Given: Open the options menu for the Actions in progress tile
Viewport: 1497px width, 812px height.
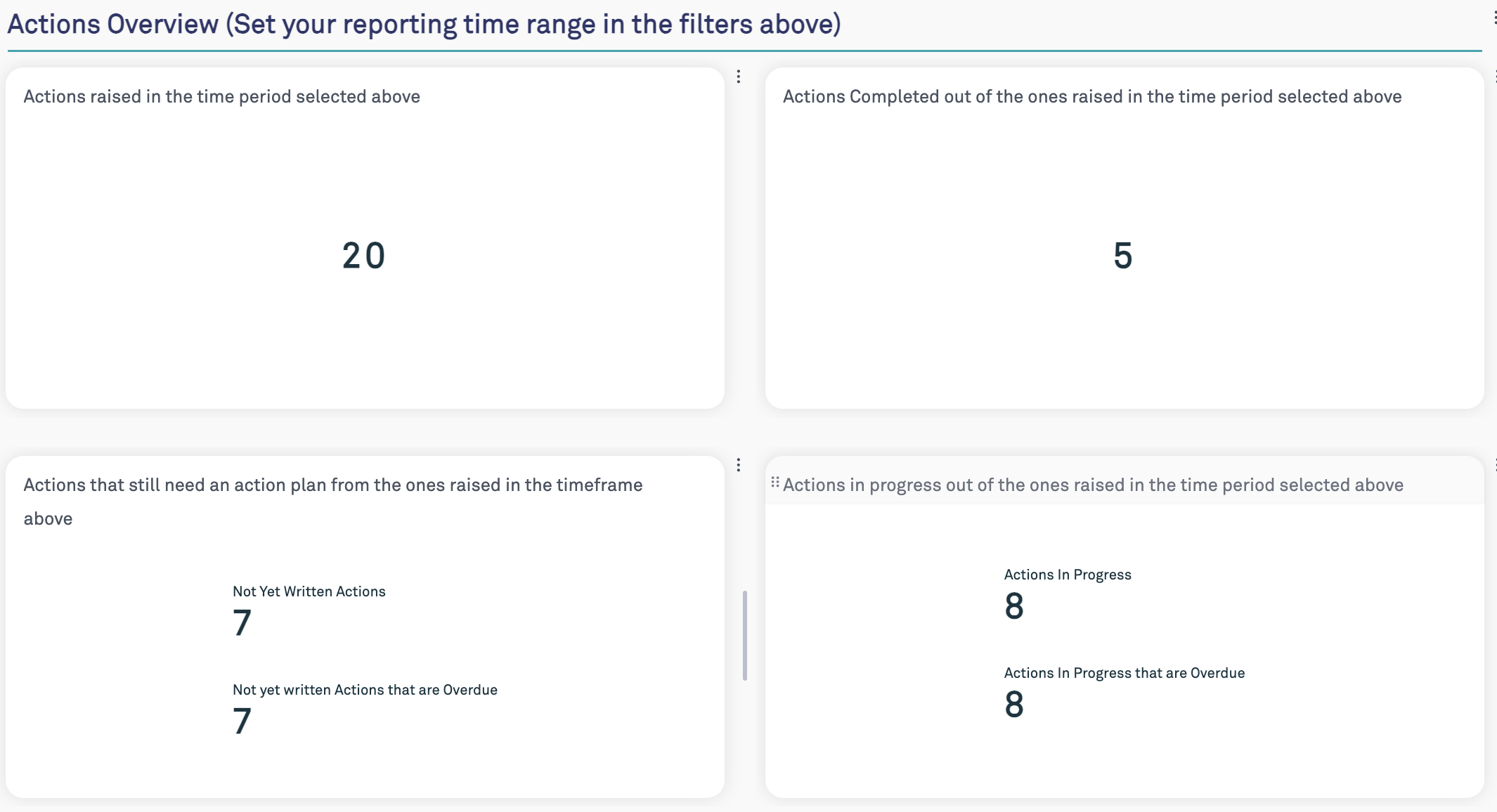Looking at the screenshot, I should point(1495,464).
